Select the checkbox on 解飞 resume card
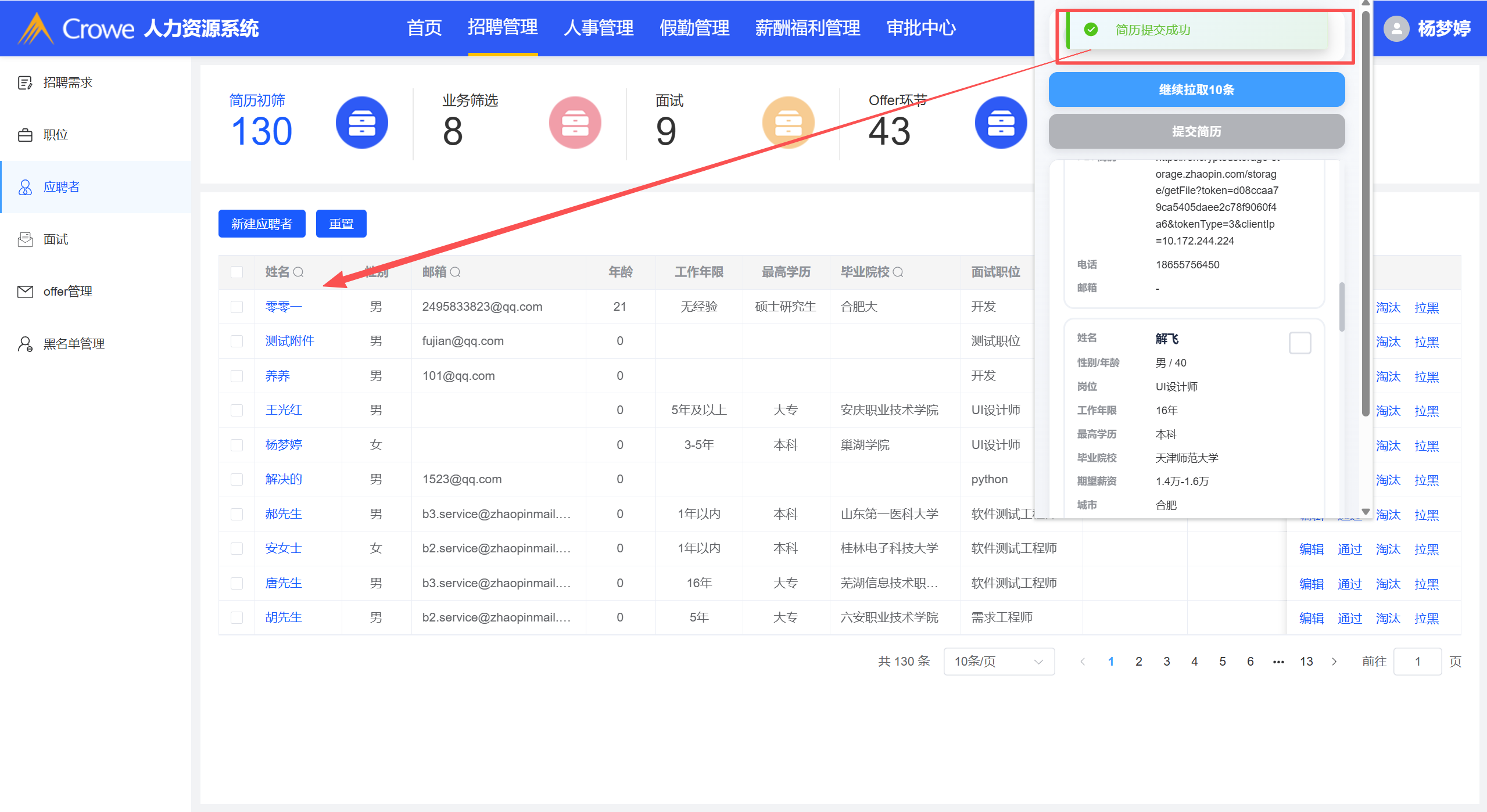The image size is (1487, 812). click(x=1299, y=343)
